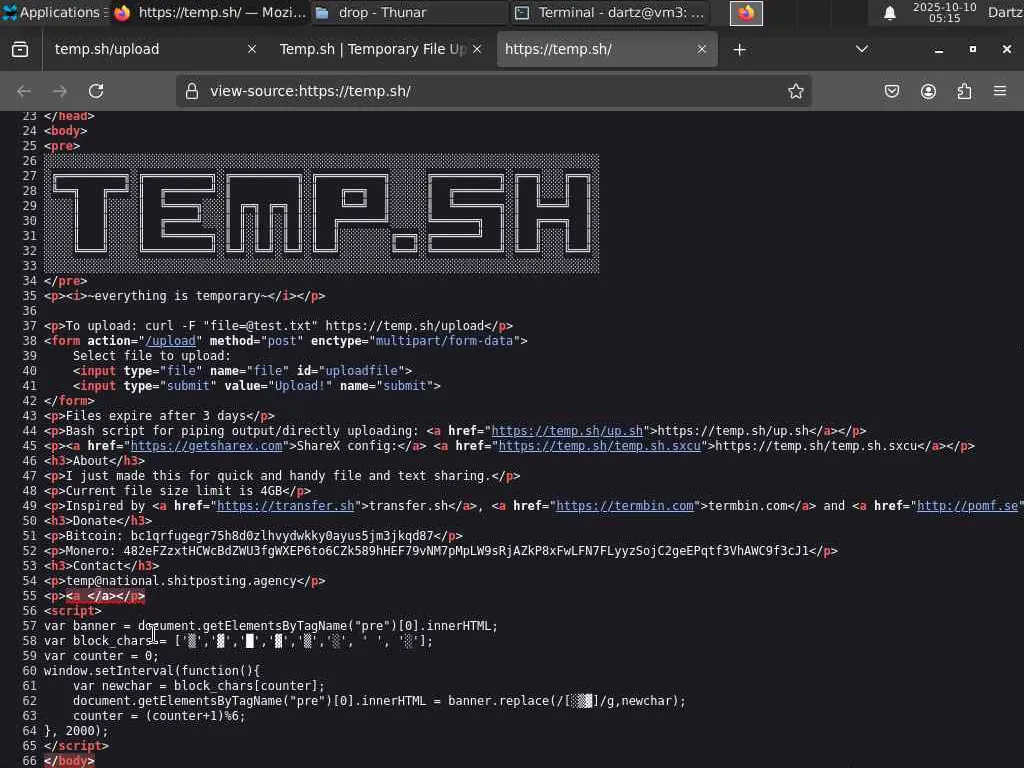Expand the list all tabs chevron
Image resolution: width=1024 pixels, height=768 pixels.
coord(862,49)
